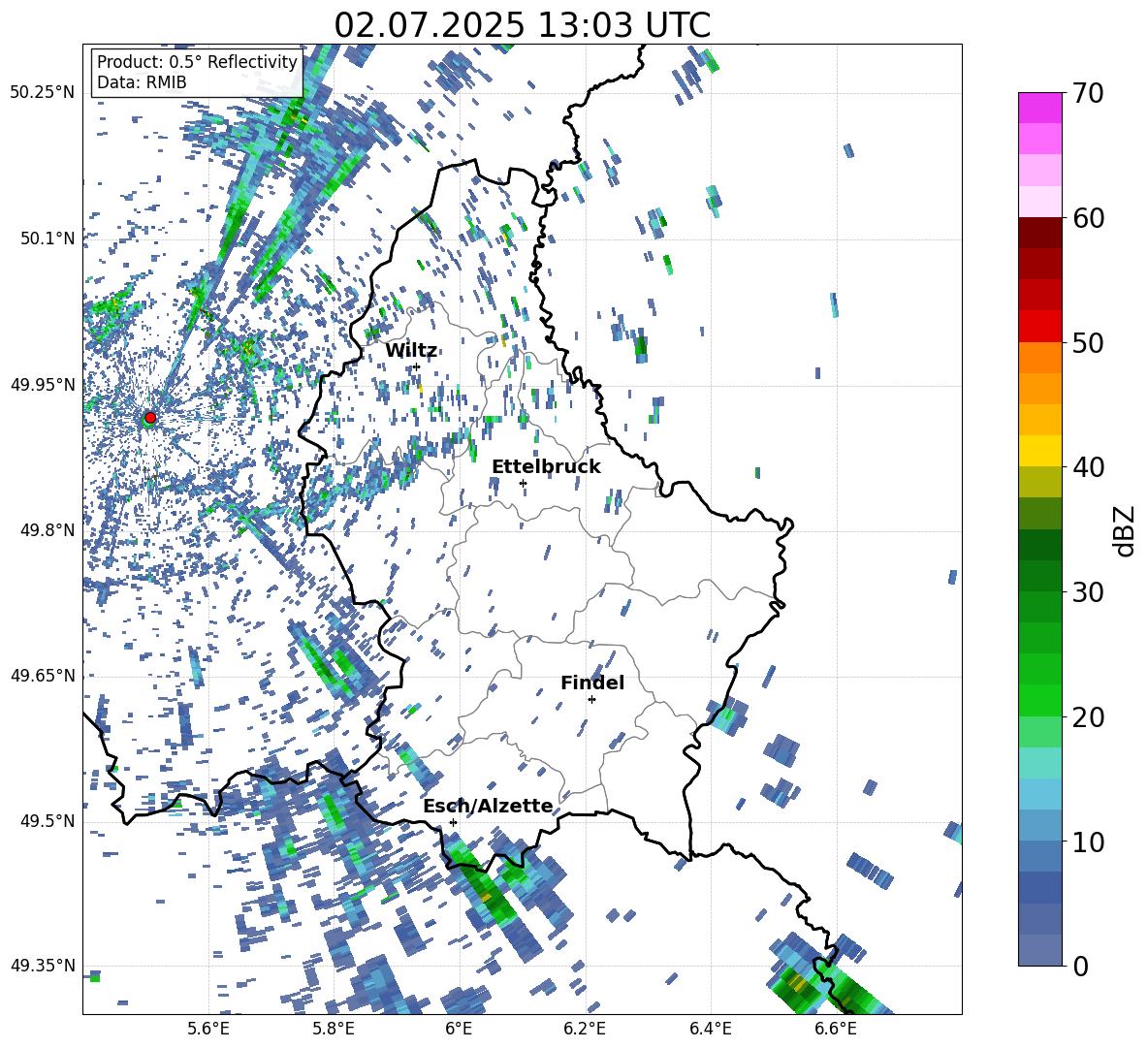Click the 49.65°N latitude label

click(x=43, y=676)
